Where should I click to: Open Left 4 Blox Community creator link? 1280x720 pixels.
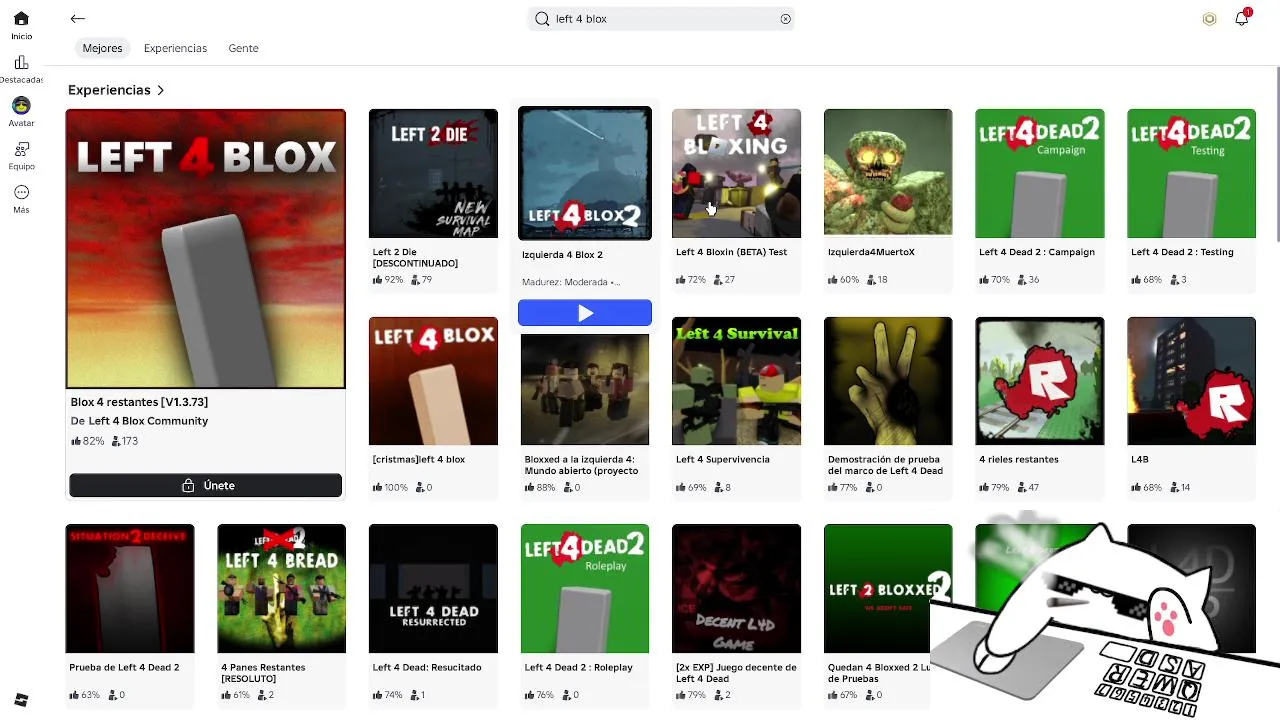148,421
